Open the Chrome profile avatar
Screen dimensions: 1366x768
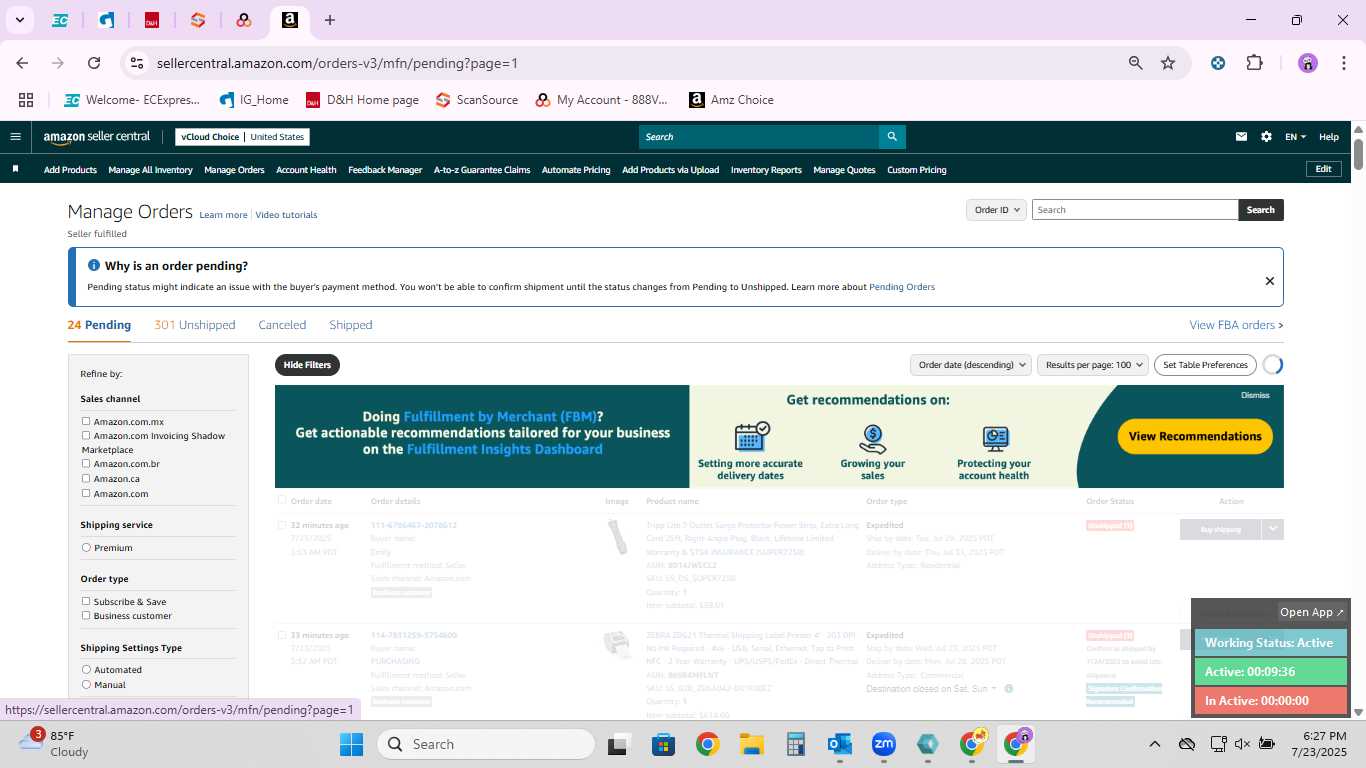point(1308,63)
